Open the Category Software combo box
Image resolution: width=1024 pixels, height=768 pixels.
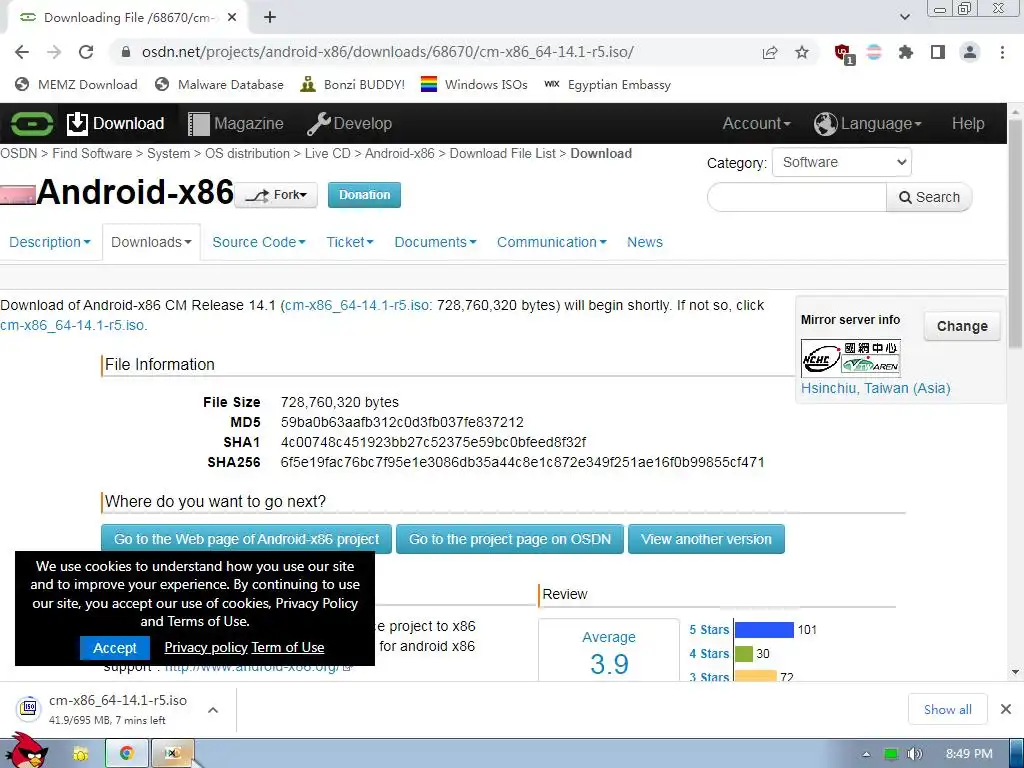[x=842, y=162]
